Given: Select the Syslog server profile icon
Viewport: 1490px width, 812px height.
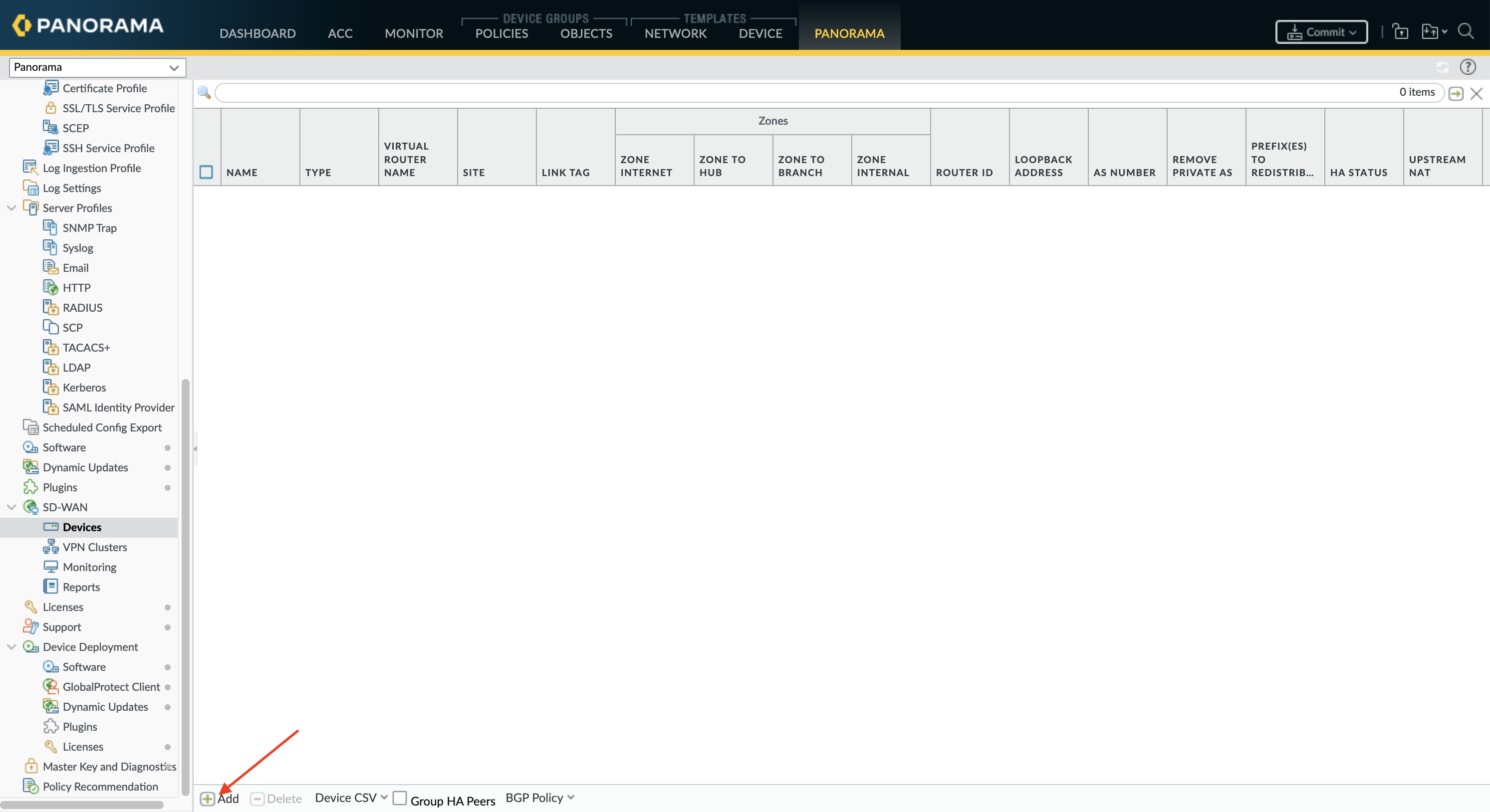Looking at the screenshot, I should (51, 247).
